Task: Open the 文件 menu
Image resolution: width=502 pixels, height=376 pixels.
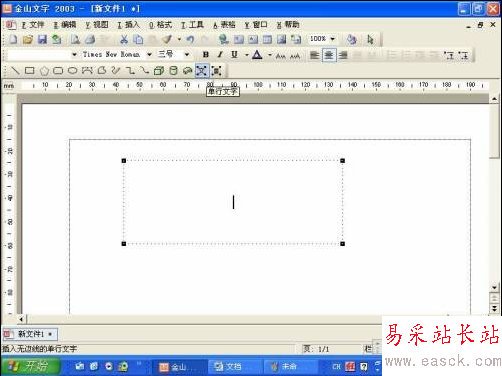Action: click(33, 25)
